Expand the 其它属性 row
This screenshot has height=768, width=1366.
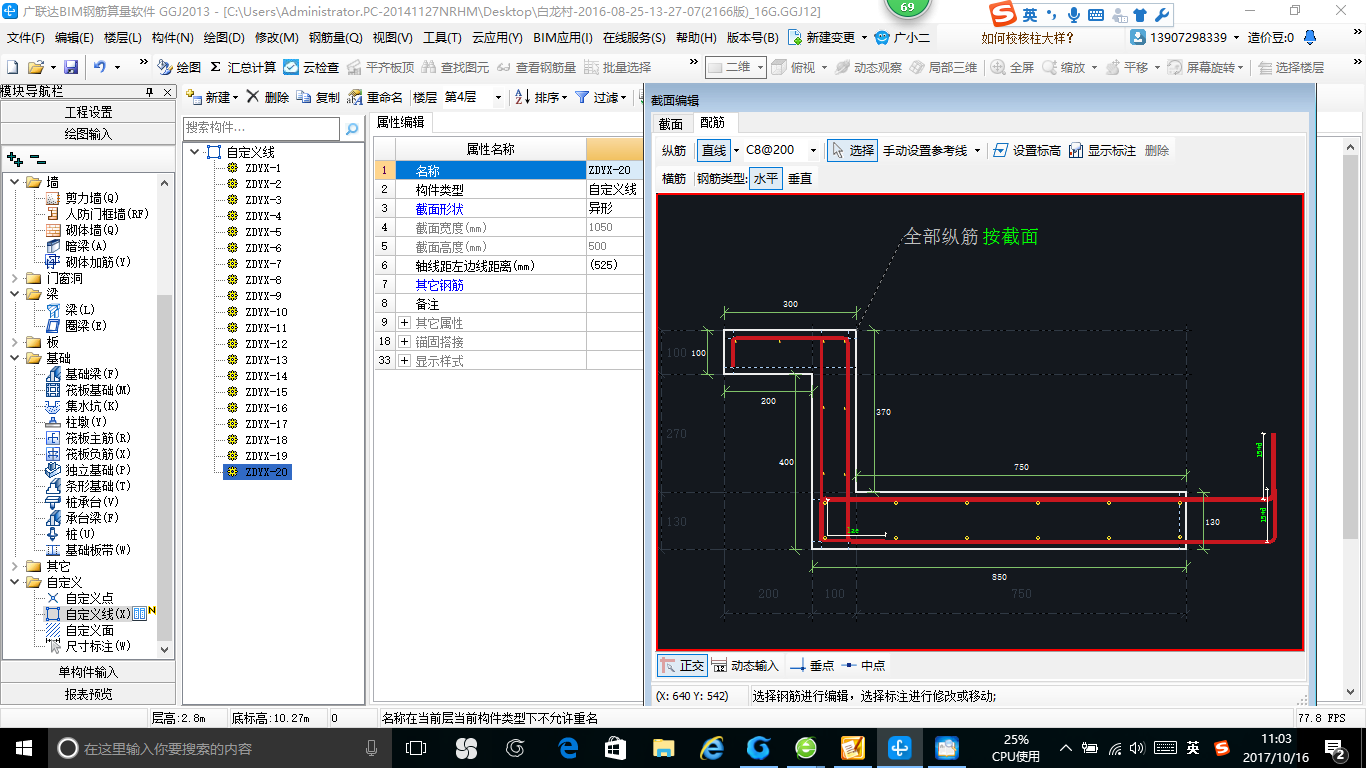click(405, 323)
